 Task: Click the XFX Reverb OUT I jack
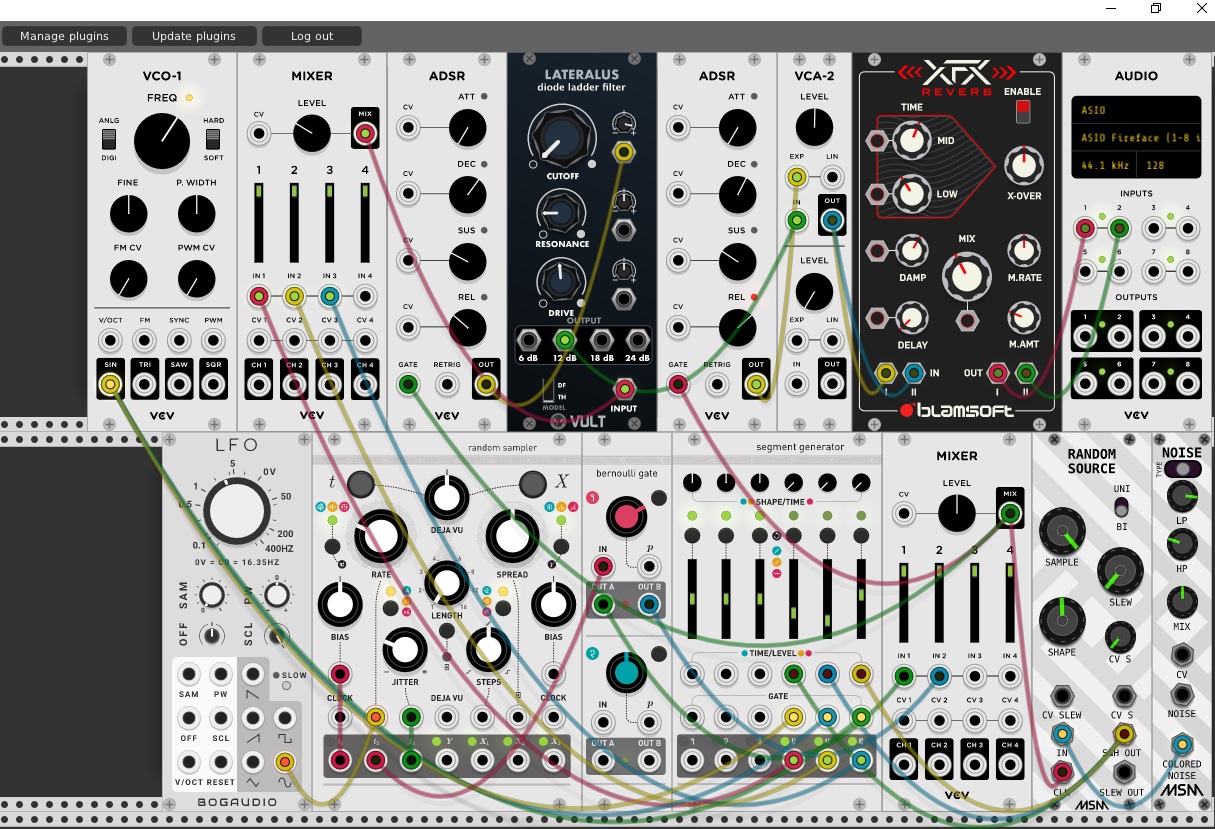click(998, 373)
